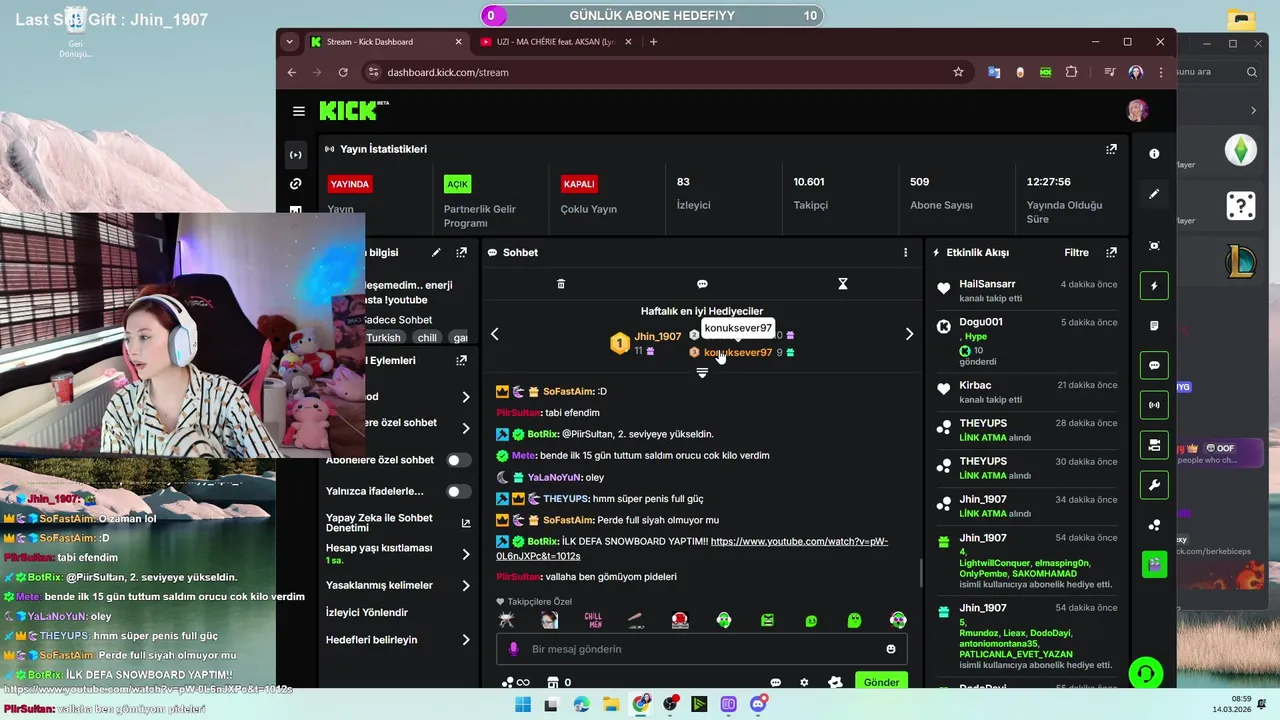Screen dimensions: 1280x720
Task: Select the stream broadcast sidebar icon
Action: [x=295, y=155]
